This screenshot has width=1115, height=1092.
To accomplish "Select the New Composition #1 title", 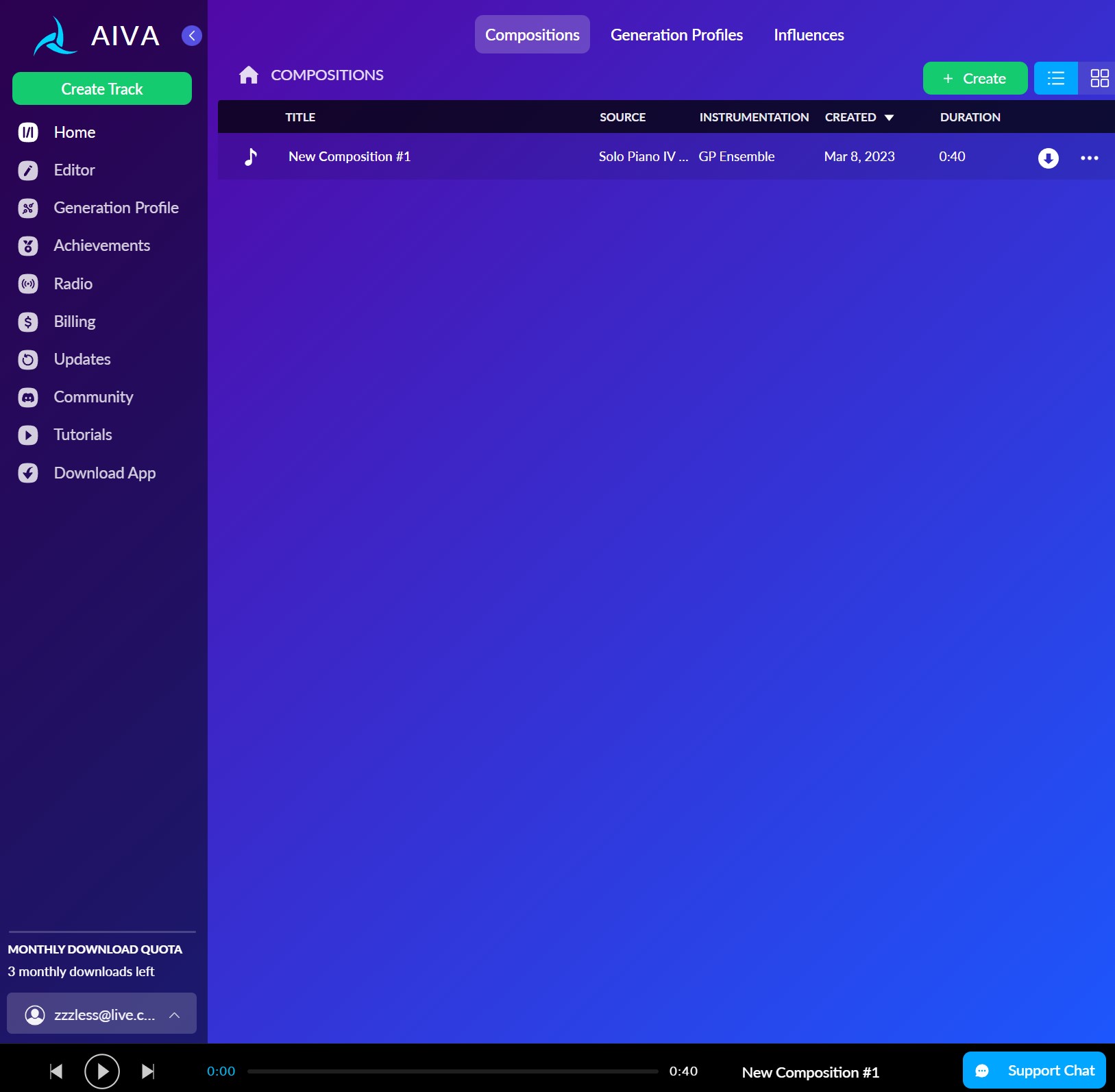I will [x=350, y=156].
